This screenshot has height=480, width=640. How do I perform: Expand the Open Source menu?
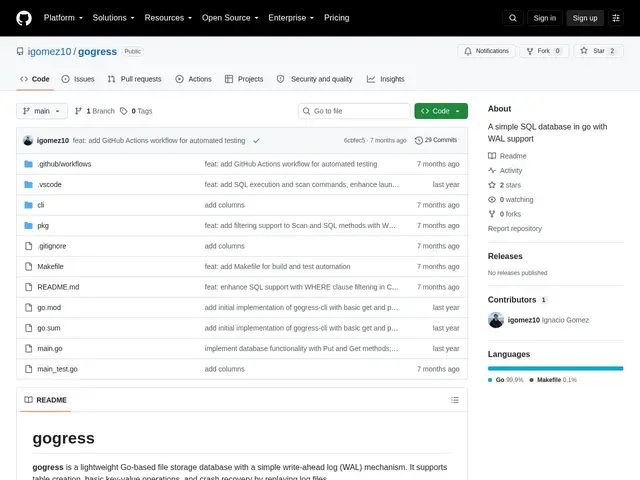[x=230, y=18]
